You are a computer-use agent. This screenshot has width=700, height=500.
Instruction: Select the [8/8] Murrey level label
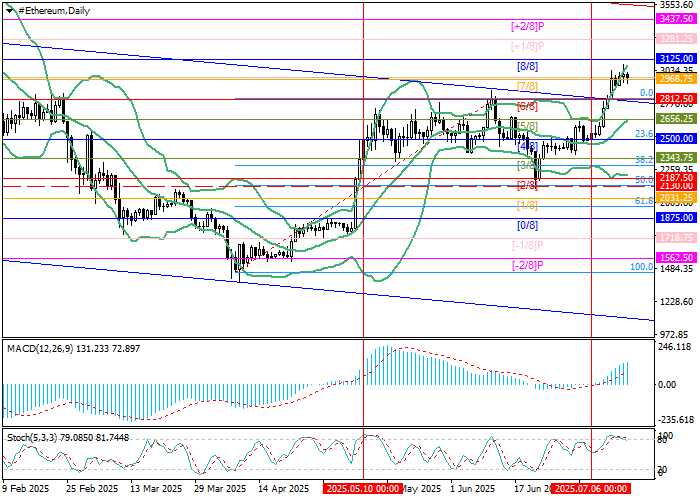pos(527,66)
